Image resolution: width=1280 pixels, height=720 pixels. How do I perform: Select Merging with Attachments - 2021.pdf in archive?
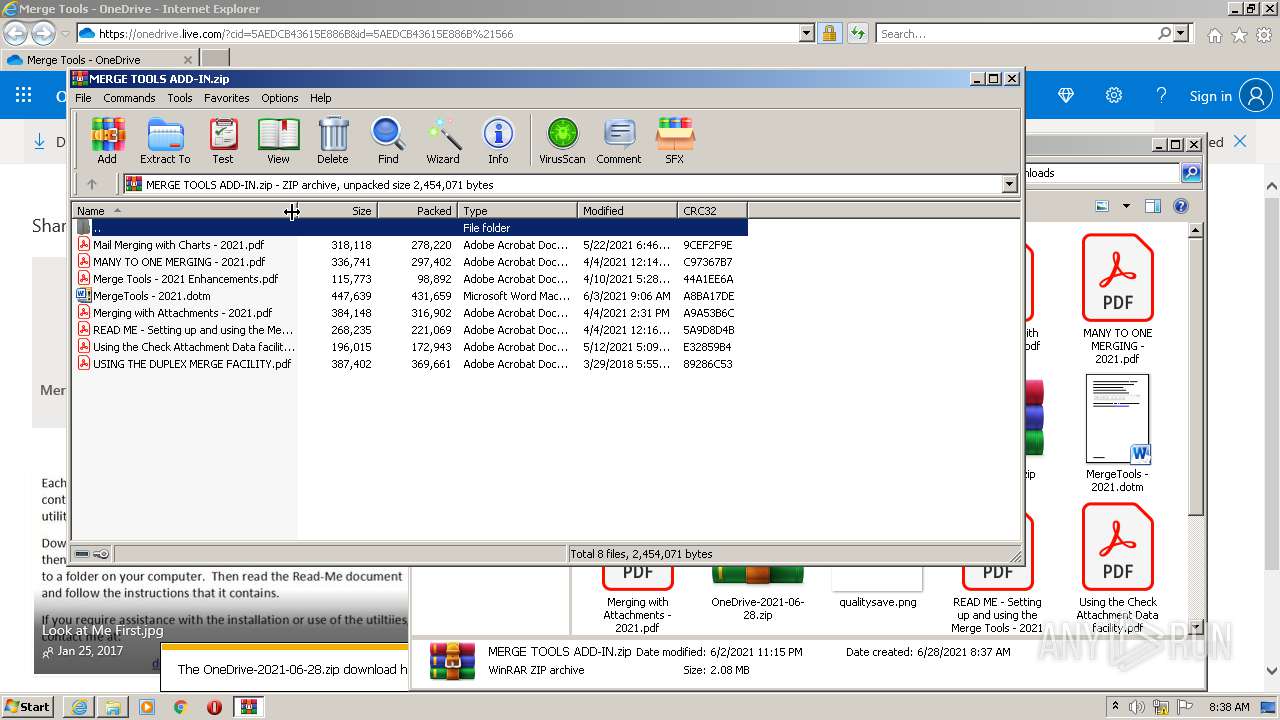410,313
